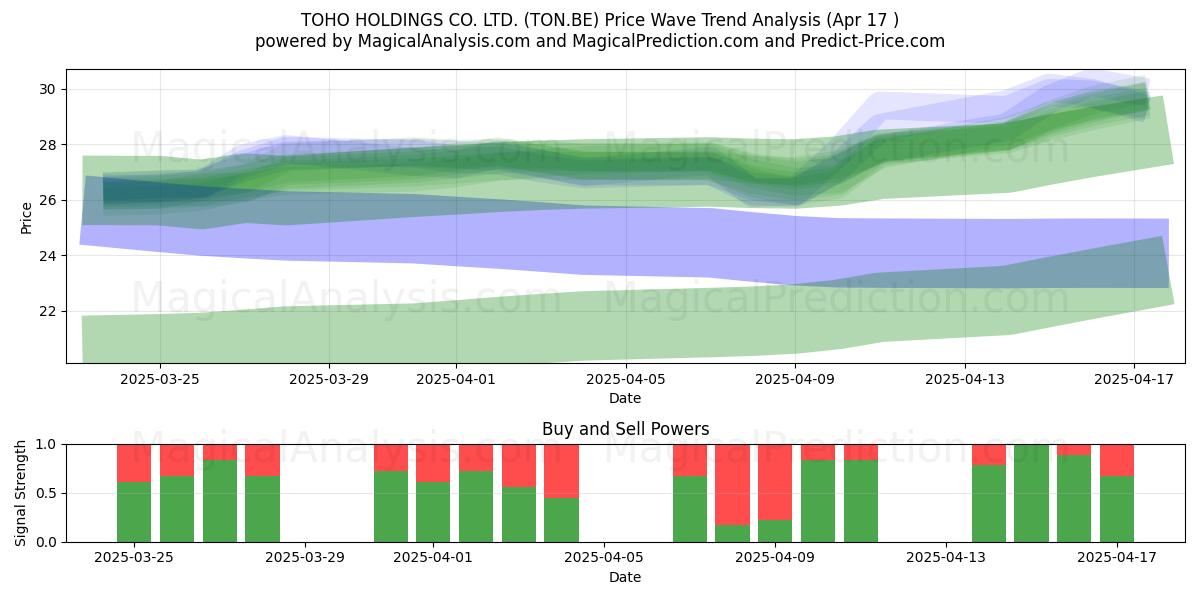Click 2025-04-09 on the price chart date axis
Screen dimensions: 1200x600
tap(795, 379)
